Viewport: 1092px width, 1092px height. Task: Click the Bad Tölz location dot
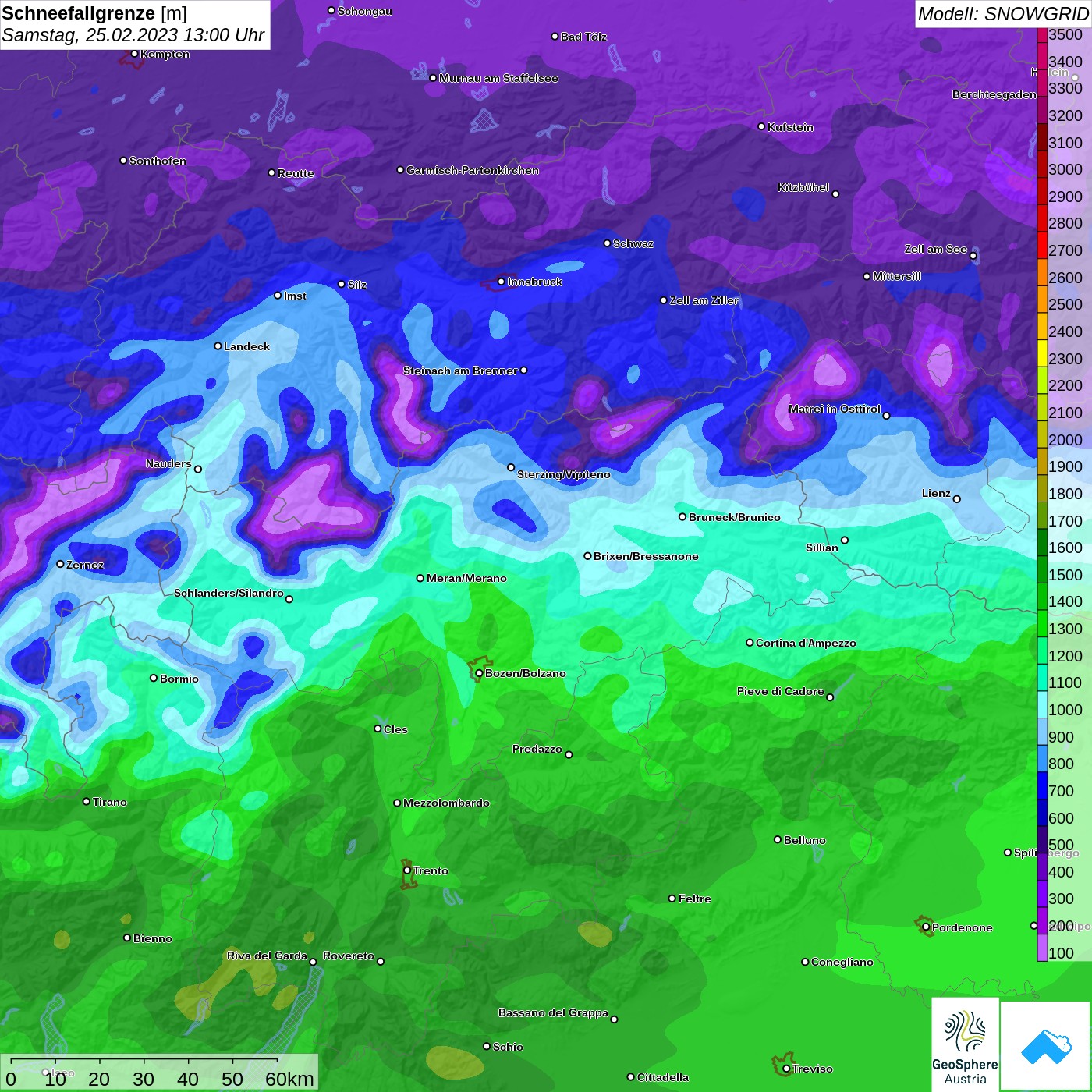(x=555, y=37)
